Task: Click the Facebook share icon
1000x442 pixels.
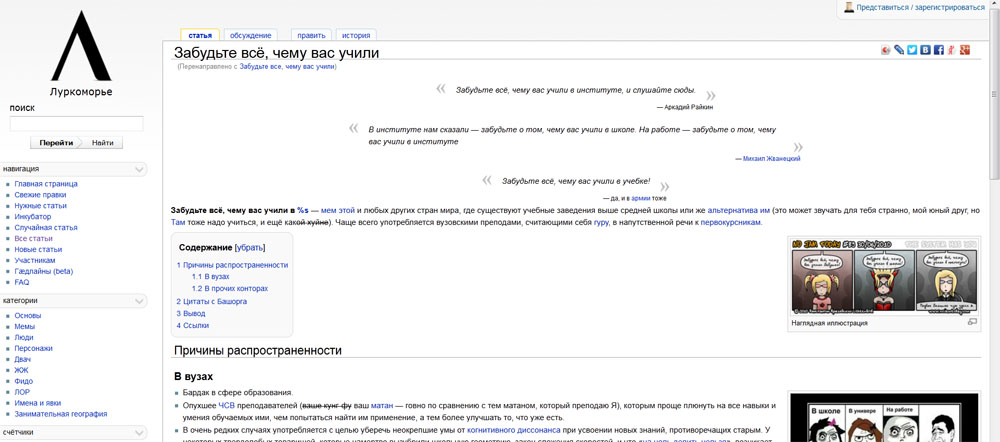Action: pos(939,50)
